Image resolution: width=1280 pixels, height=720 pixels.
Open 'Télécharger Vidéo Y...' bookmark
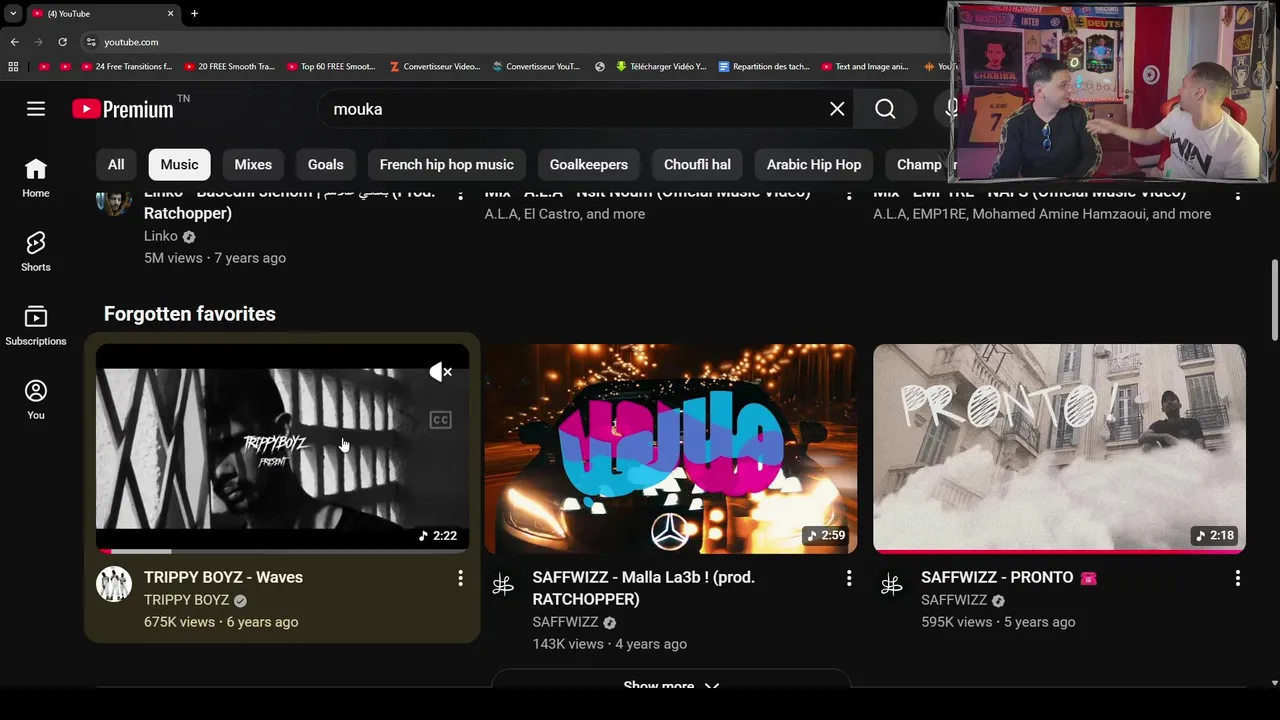[661, 67]
